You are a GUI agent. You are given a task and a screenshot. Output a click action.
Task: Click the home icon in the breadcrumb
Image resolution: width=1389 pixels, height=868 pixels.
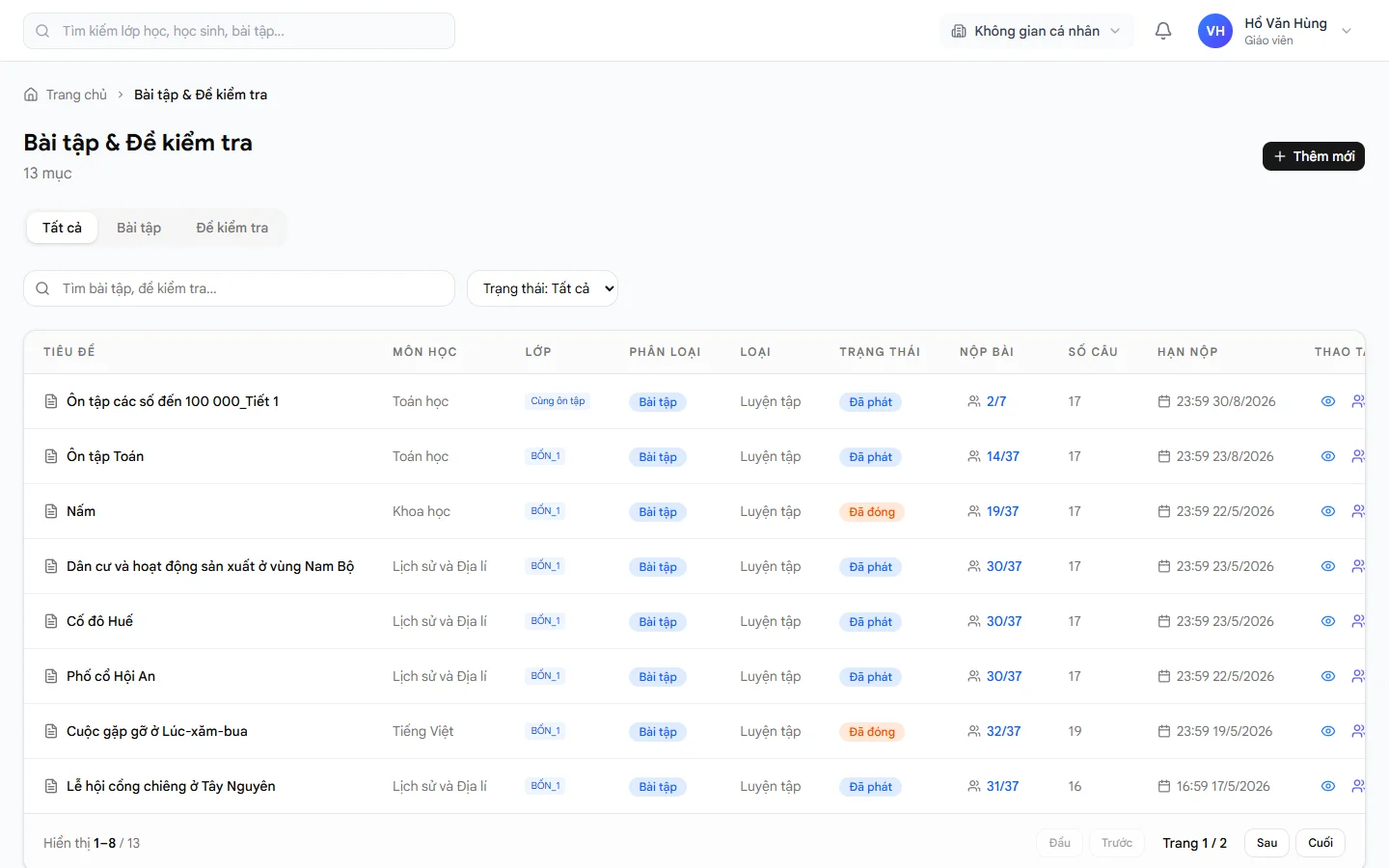pos(31,95)
